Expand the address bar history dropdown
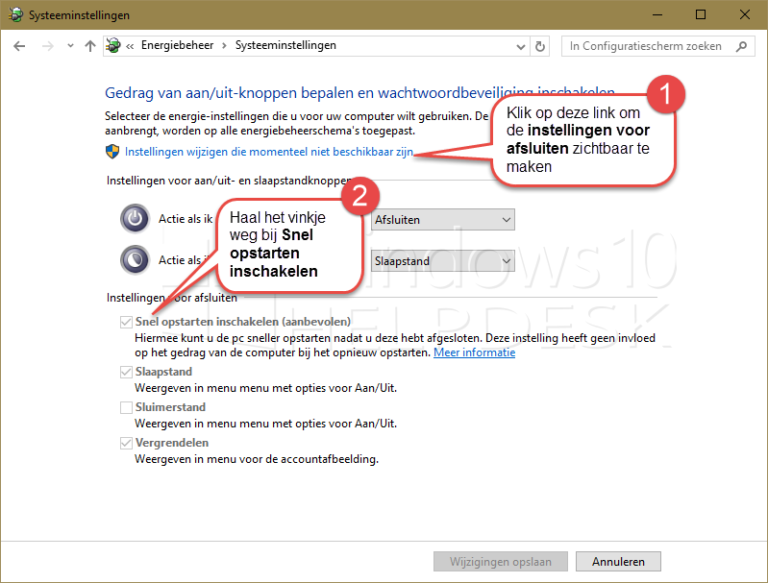 [x=521, y=47]
